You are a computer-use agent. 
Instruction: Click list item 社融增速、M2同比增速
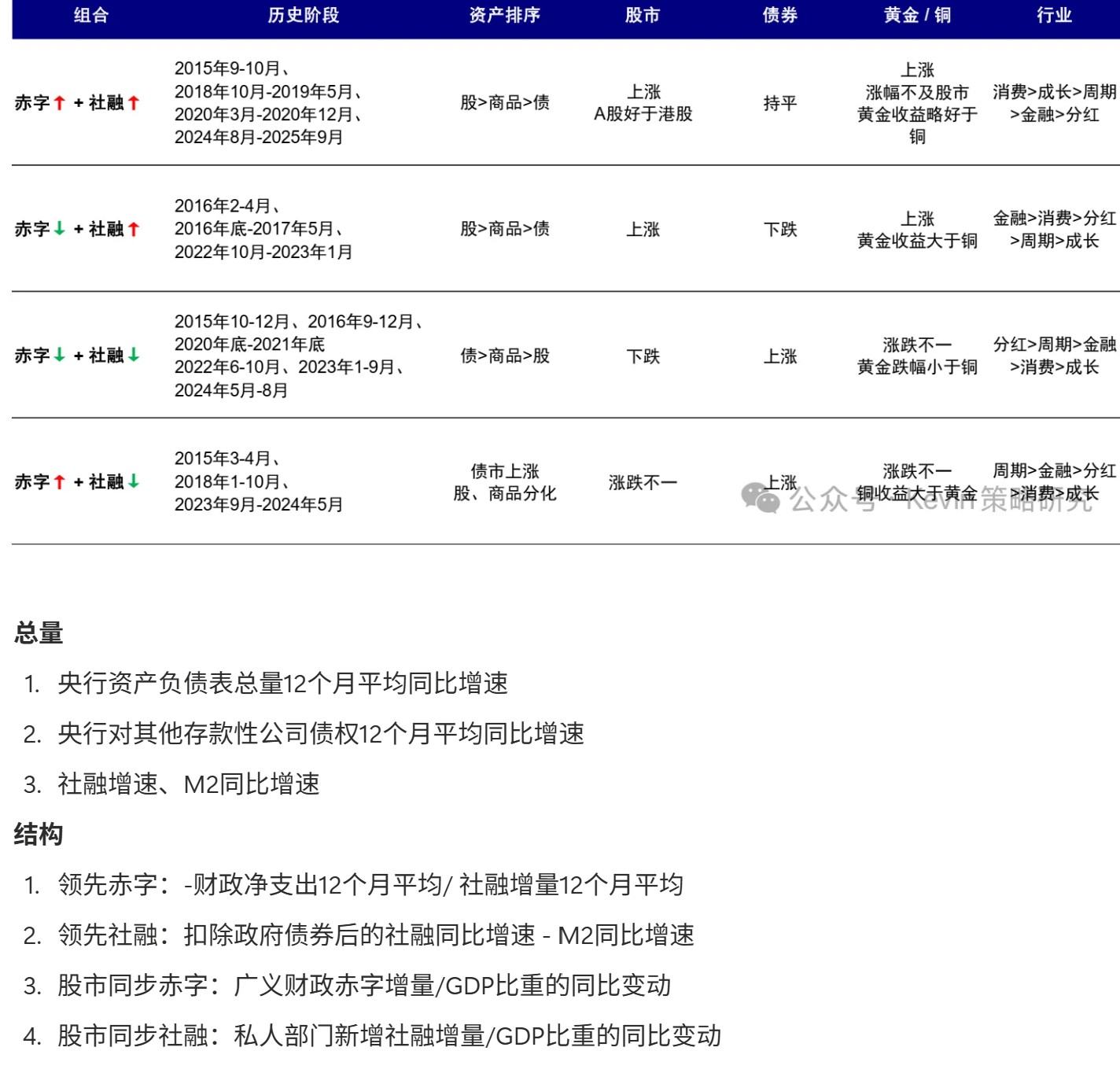pos(189,784)
